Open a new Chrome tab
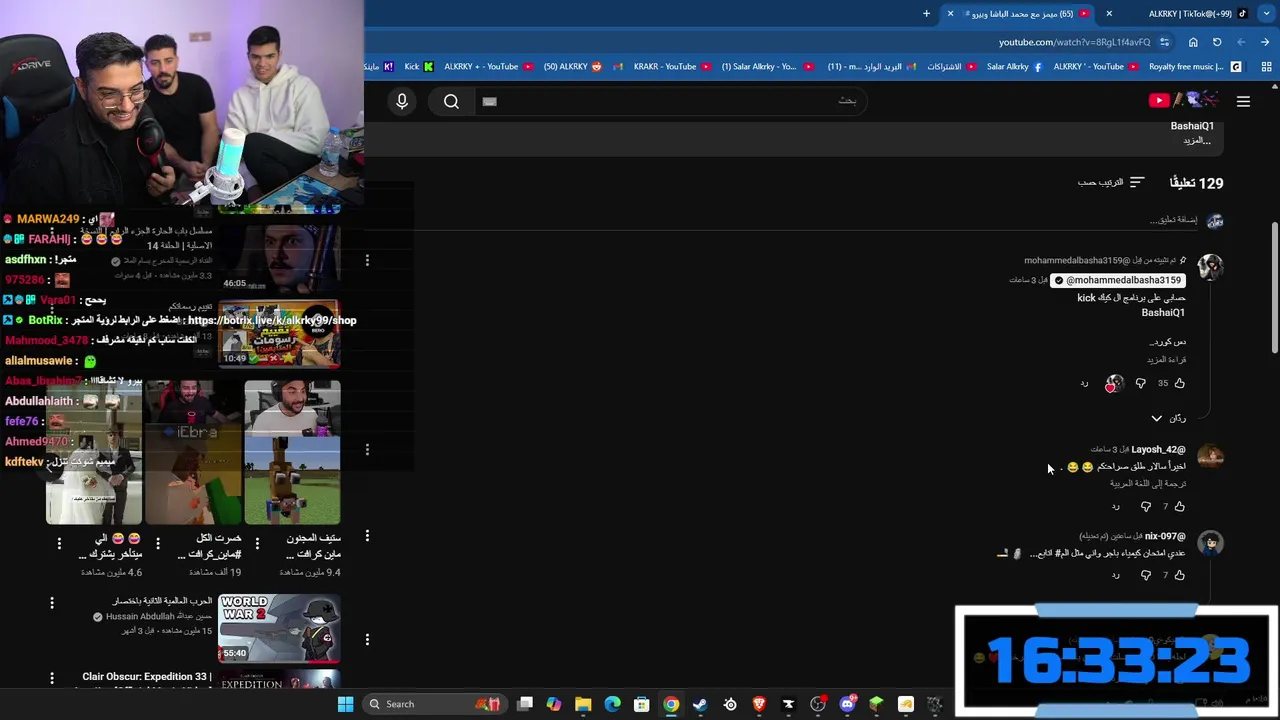Viewport: 1280px width, 720px height. click(926, 14)
